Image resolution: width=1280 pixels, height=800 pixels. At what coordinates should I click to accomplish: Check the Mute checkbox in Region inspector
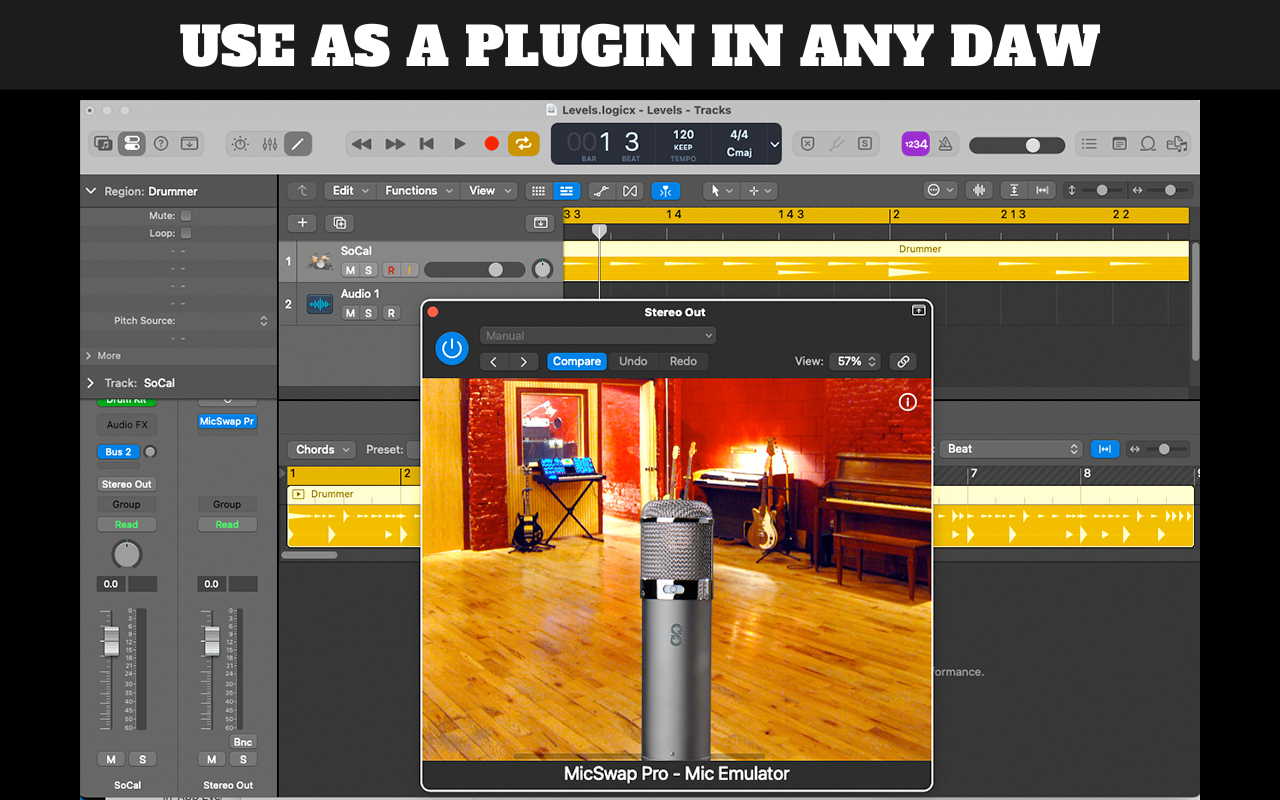tap(186, 215)
